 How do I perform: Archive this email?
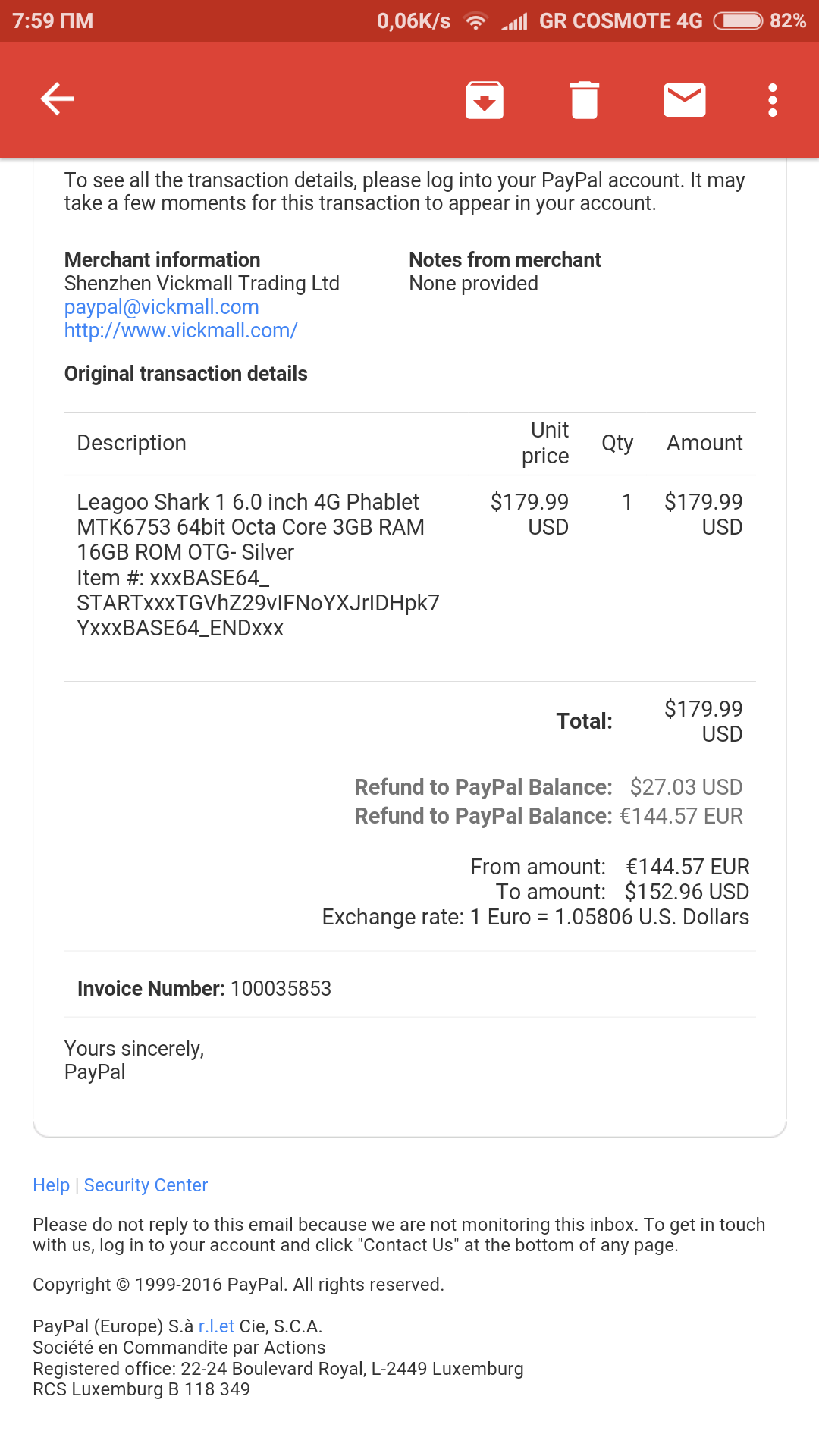[x=485, y=100]
